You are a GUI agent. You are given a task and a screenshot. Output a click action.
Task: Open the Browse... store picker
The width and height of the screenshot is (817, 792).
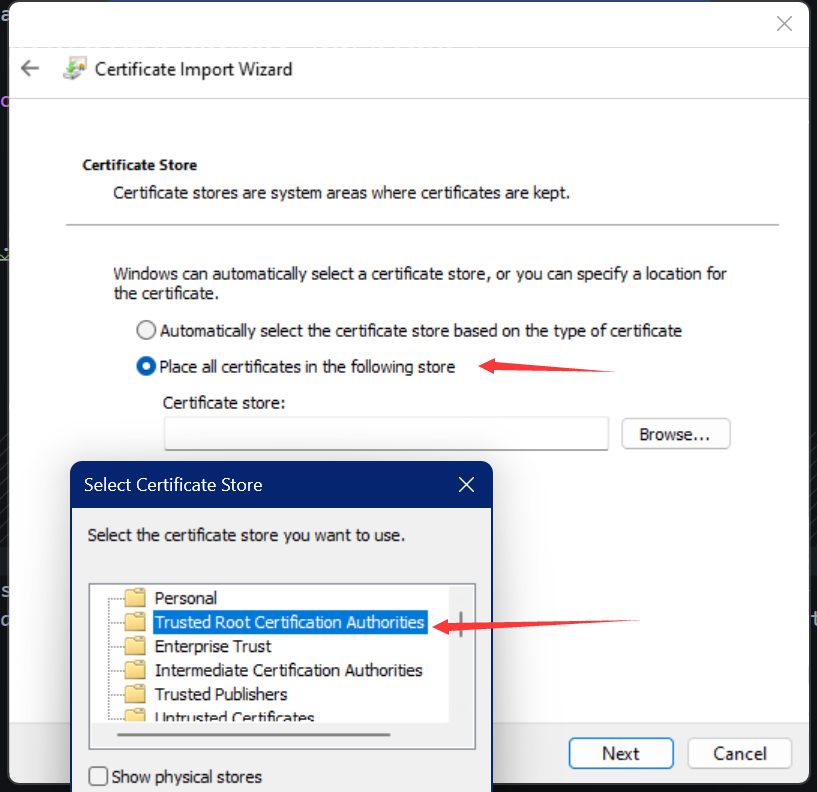676,434
